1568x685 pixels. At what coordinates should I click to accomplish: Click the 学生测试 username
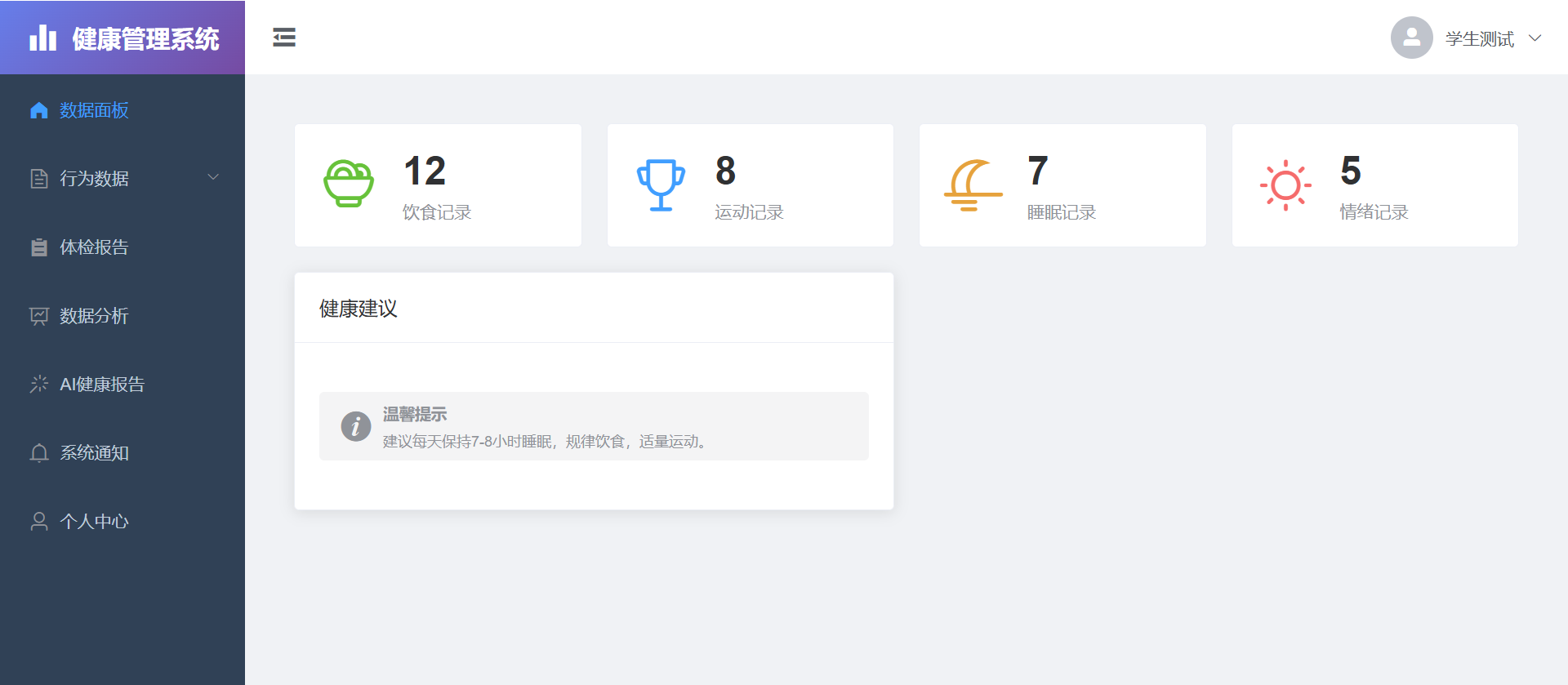[x=1479, y=38]
